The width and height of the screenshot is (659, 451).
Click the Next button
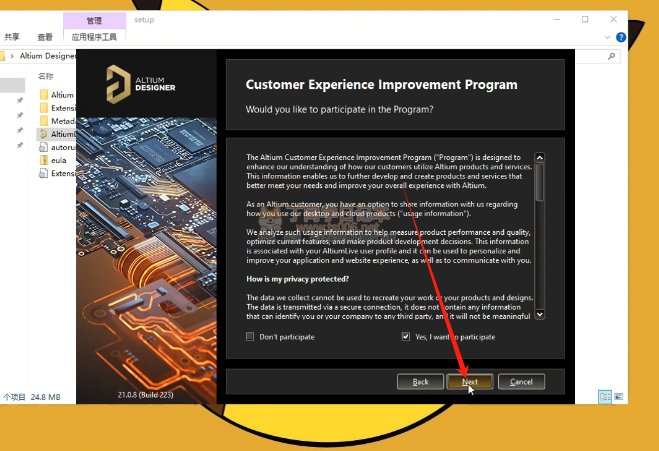(x=469, y=382)
